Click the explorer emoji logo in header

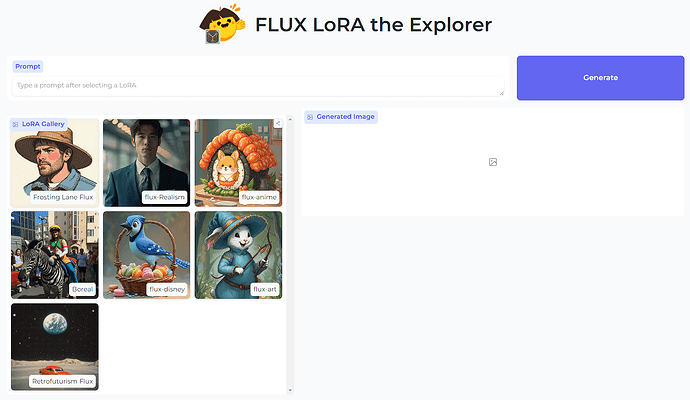222,24
